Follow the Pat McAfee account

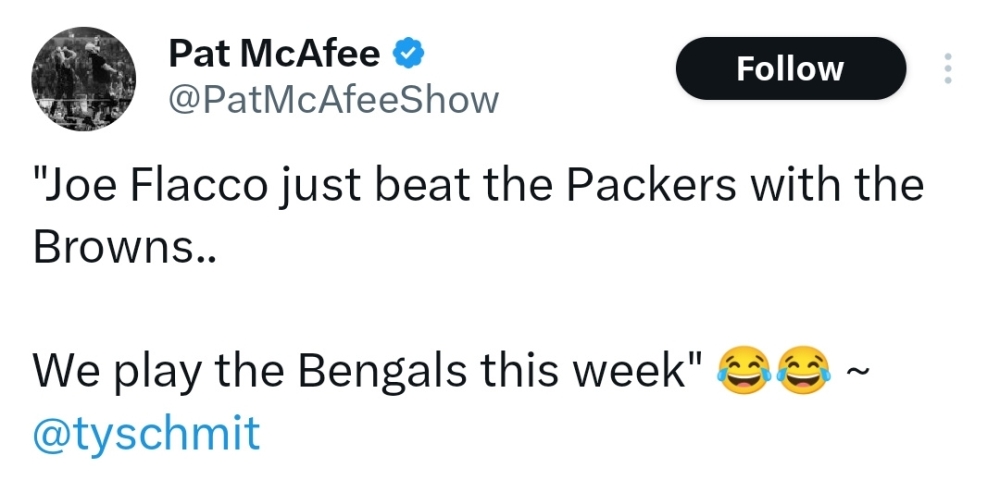[x=790, y=68]
